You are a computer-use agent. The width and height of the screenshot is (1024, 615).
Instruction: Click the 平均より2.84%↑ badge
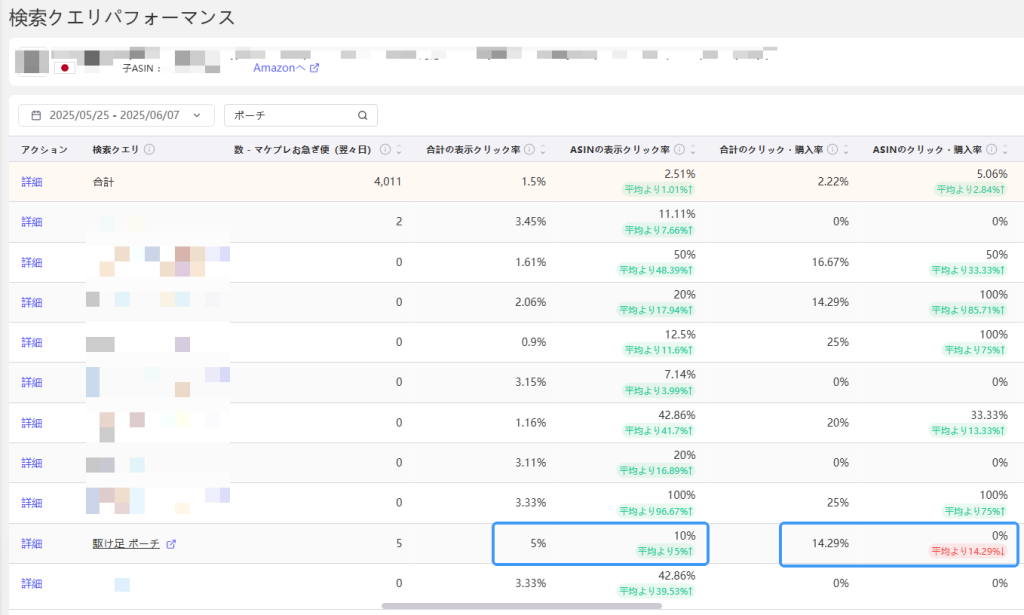point(970,189)
